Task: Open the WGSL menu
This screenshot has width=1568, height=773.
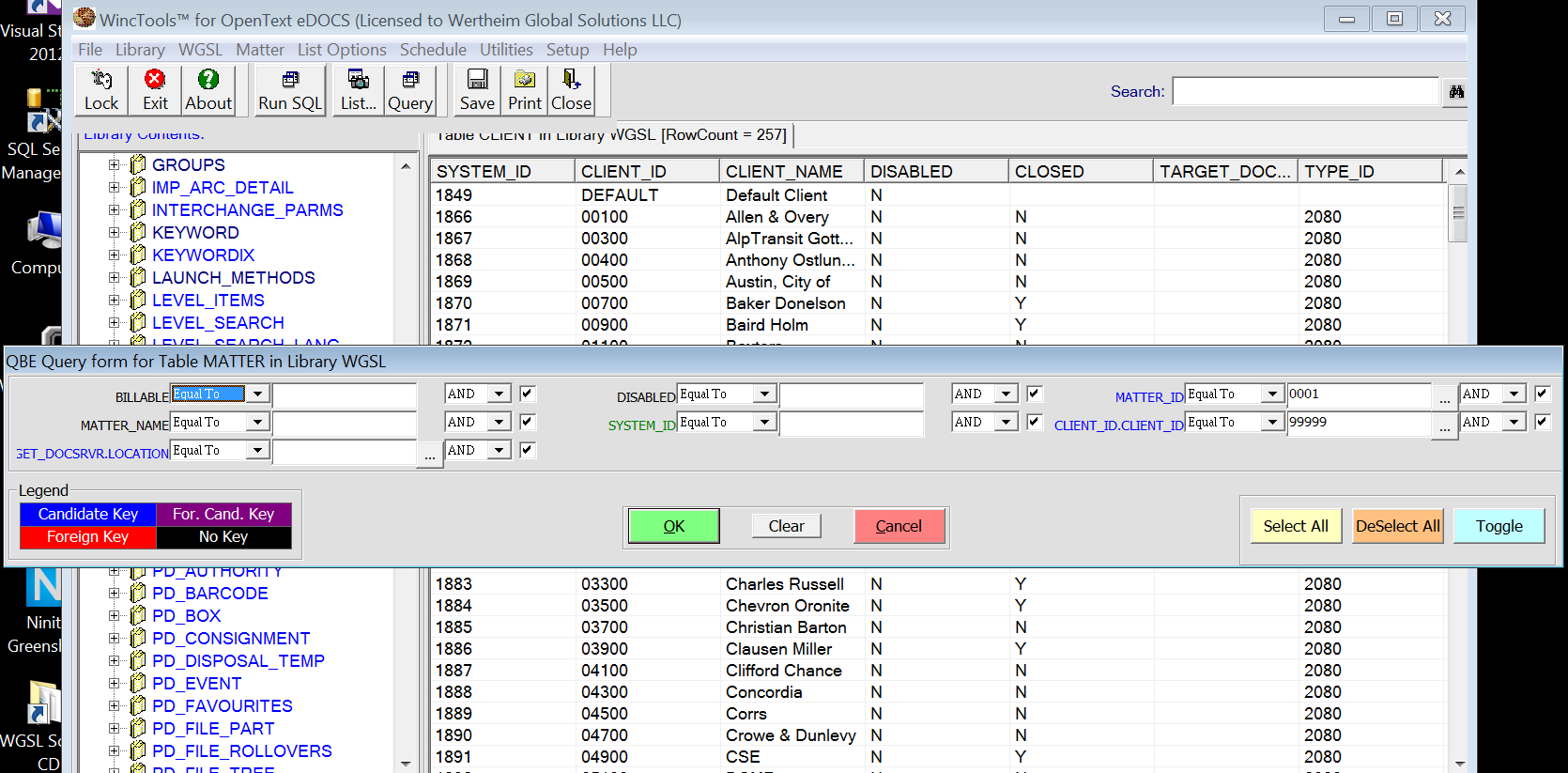Action: click(x=200, y=50)
